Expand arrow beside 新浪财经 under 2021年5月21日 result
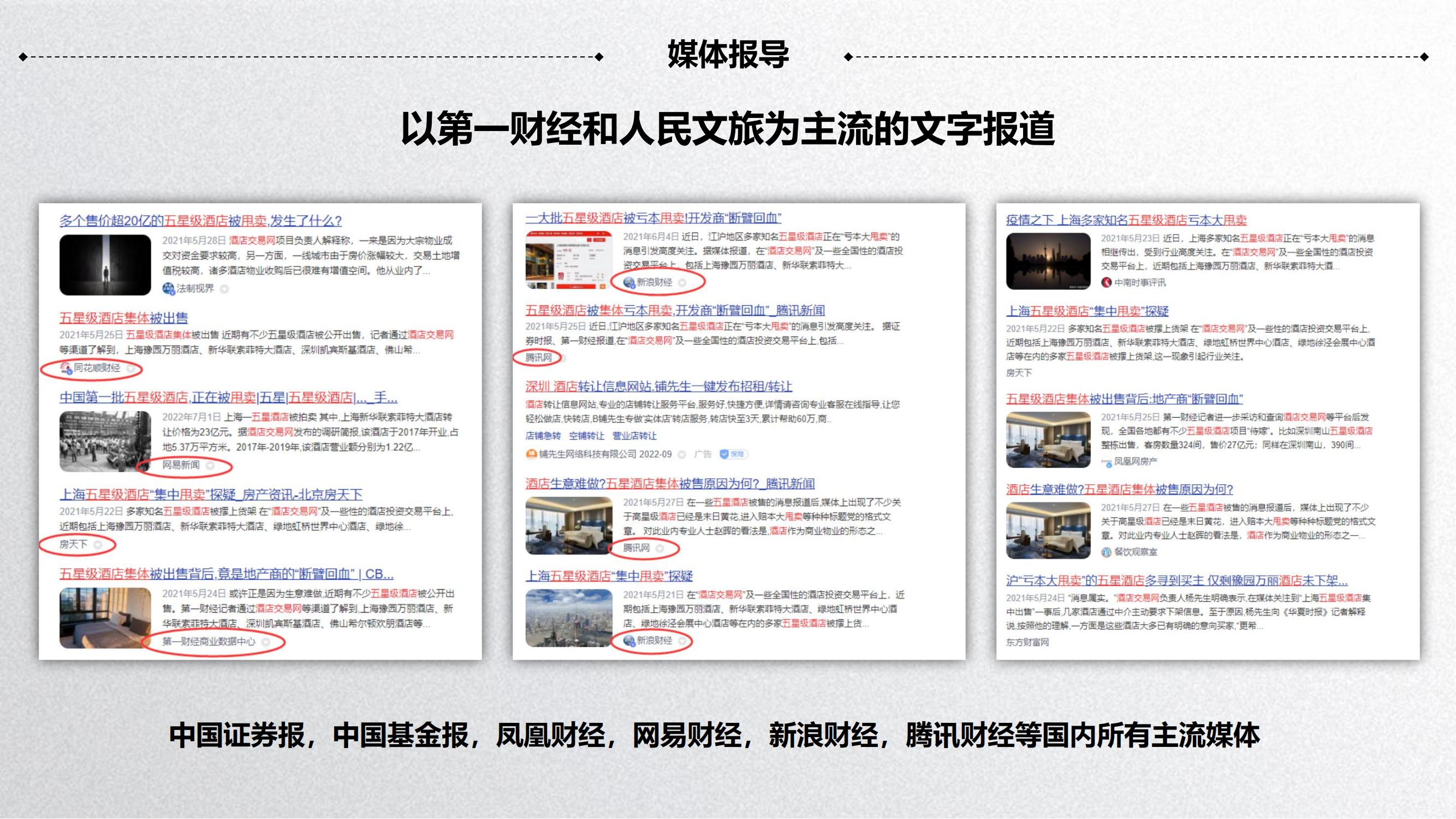Screen dimensions: 1456x819 [682, 641]
